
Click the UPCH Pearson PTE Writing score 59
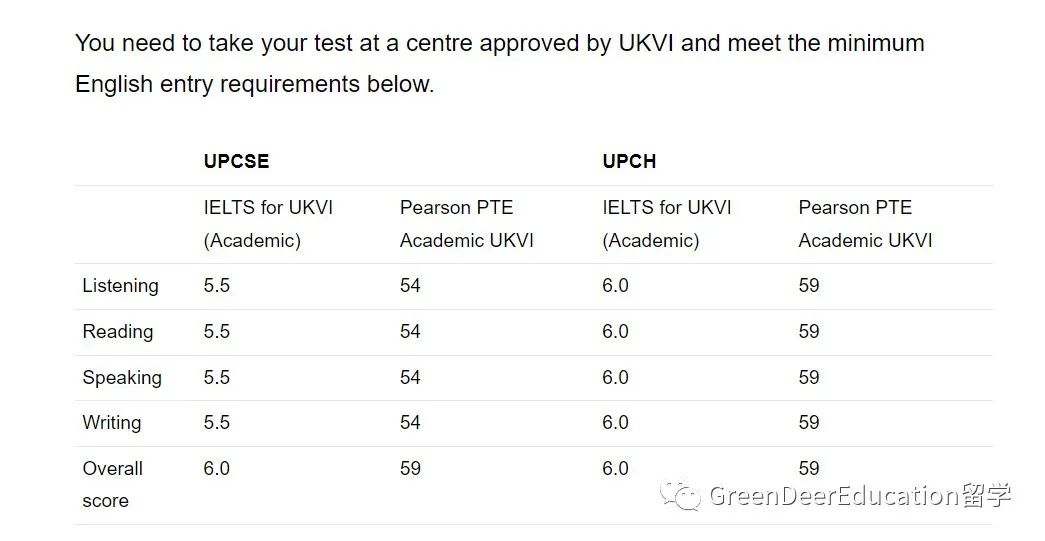[x=808, y=423]
